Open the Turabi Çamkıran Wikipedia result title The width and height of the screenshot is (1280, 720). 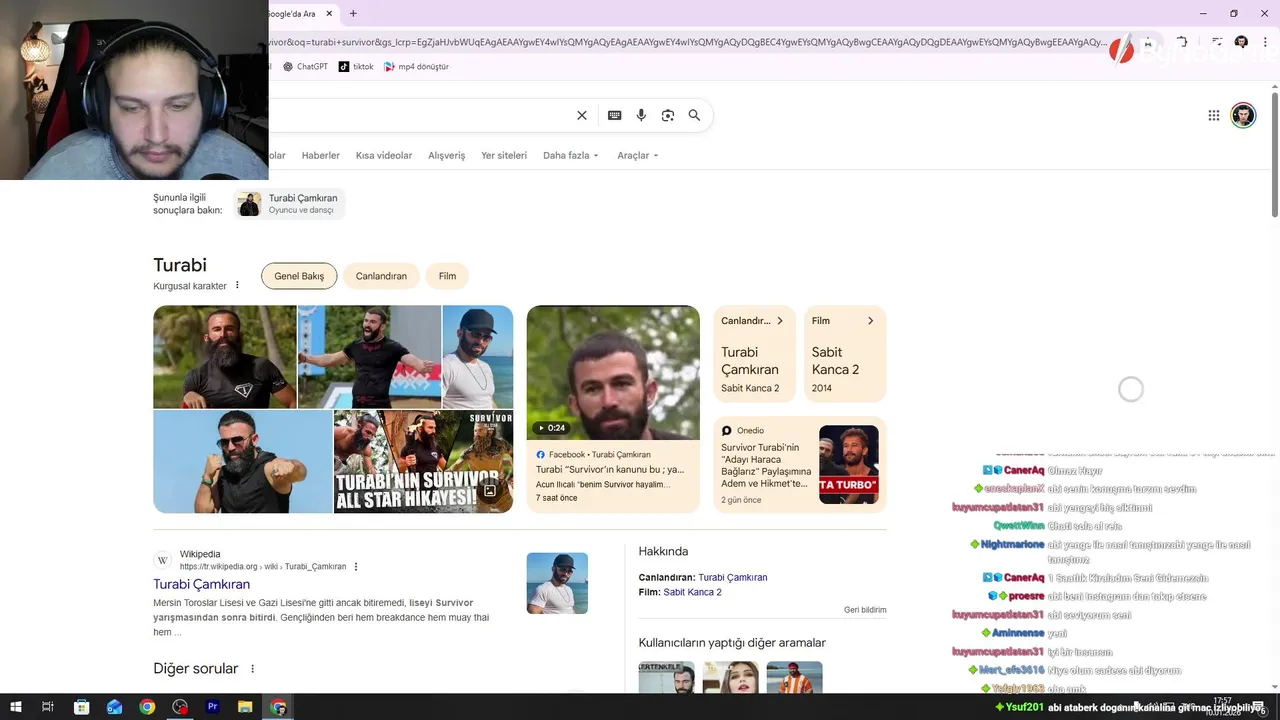pyautogui.click(x=201, y=584)
